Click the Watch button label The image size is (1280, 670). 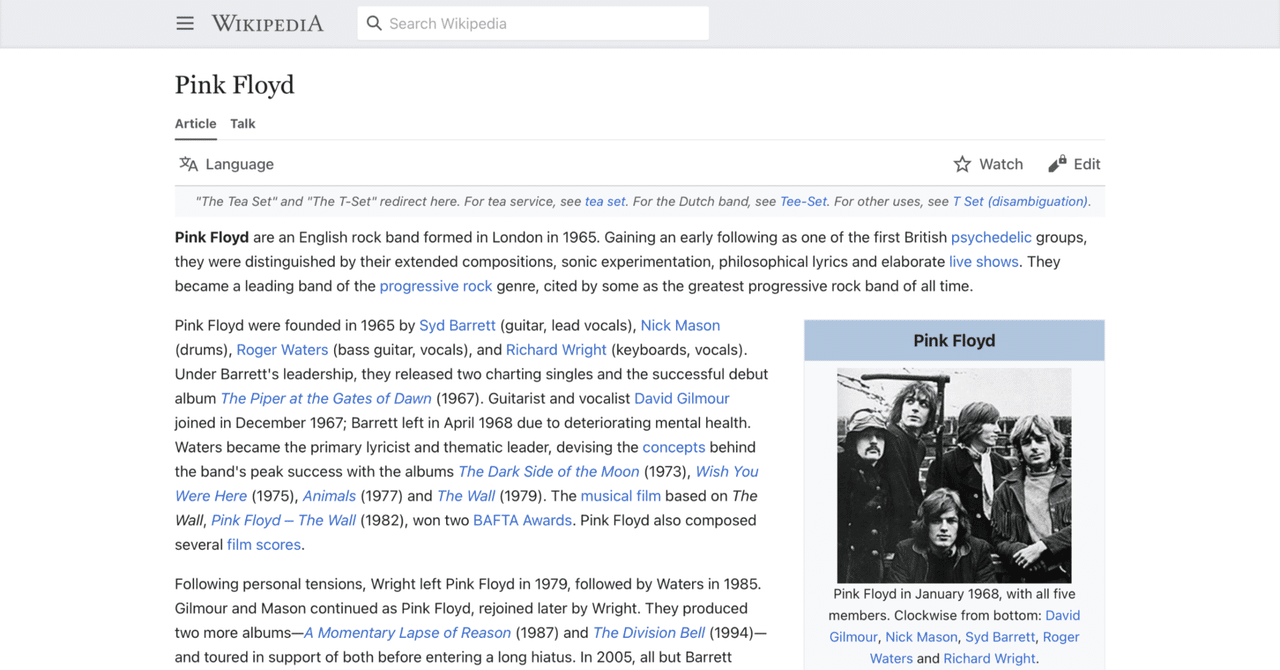[1001, 164]
